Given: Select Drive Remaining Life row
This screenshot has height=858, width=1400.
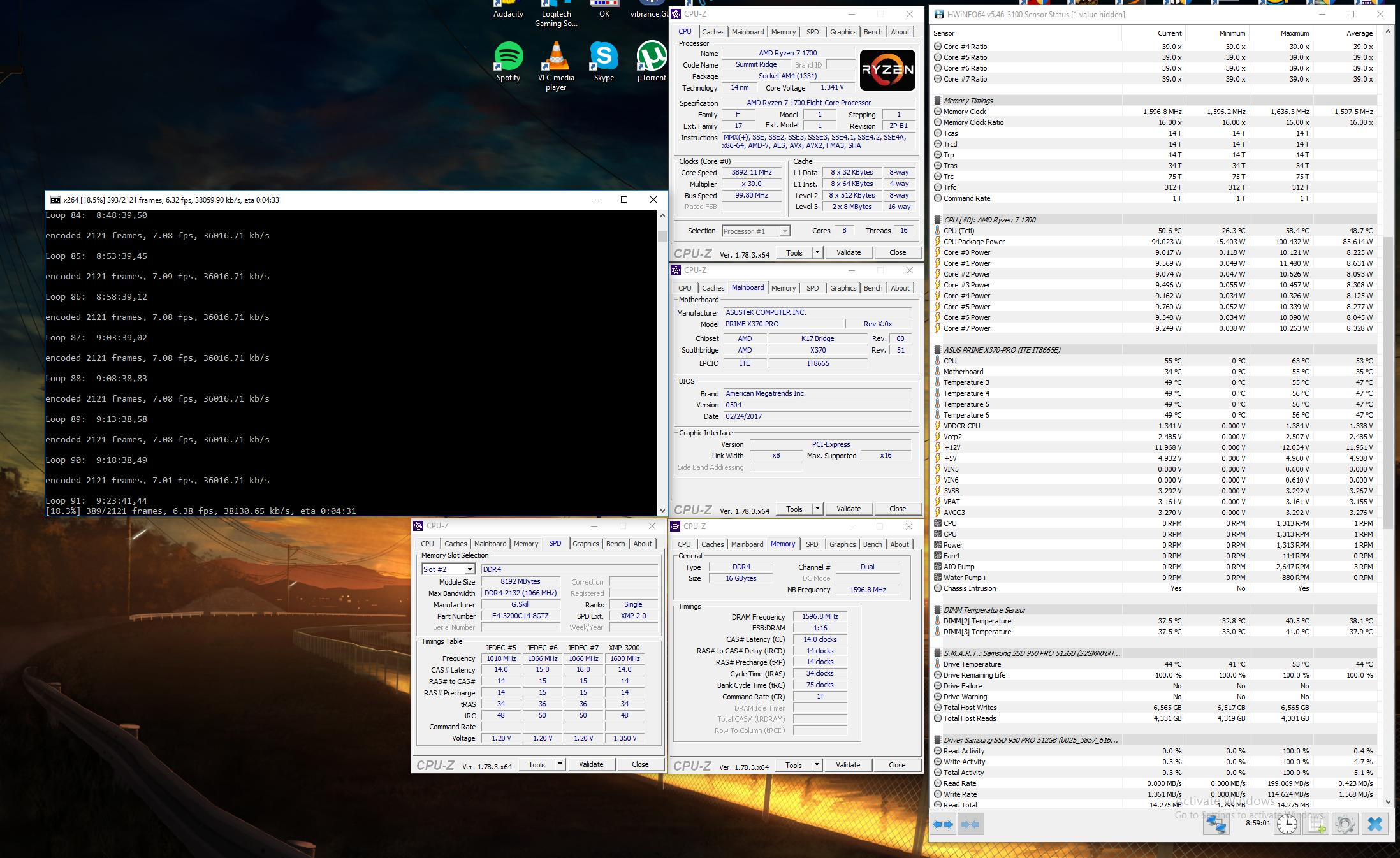Looking at the screenshot, I should pos(1154,675).
